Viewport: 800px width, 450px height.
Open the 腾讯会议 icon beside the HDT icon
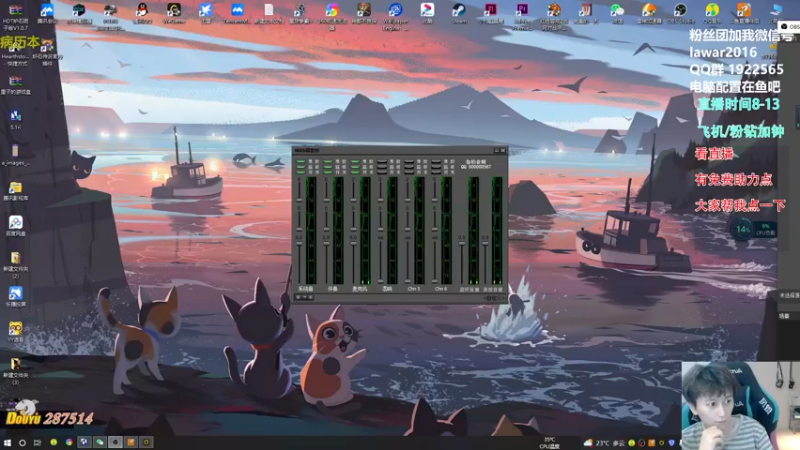coord(47,10)
